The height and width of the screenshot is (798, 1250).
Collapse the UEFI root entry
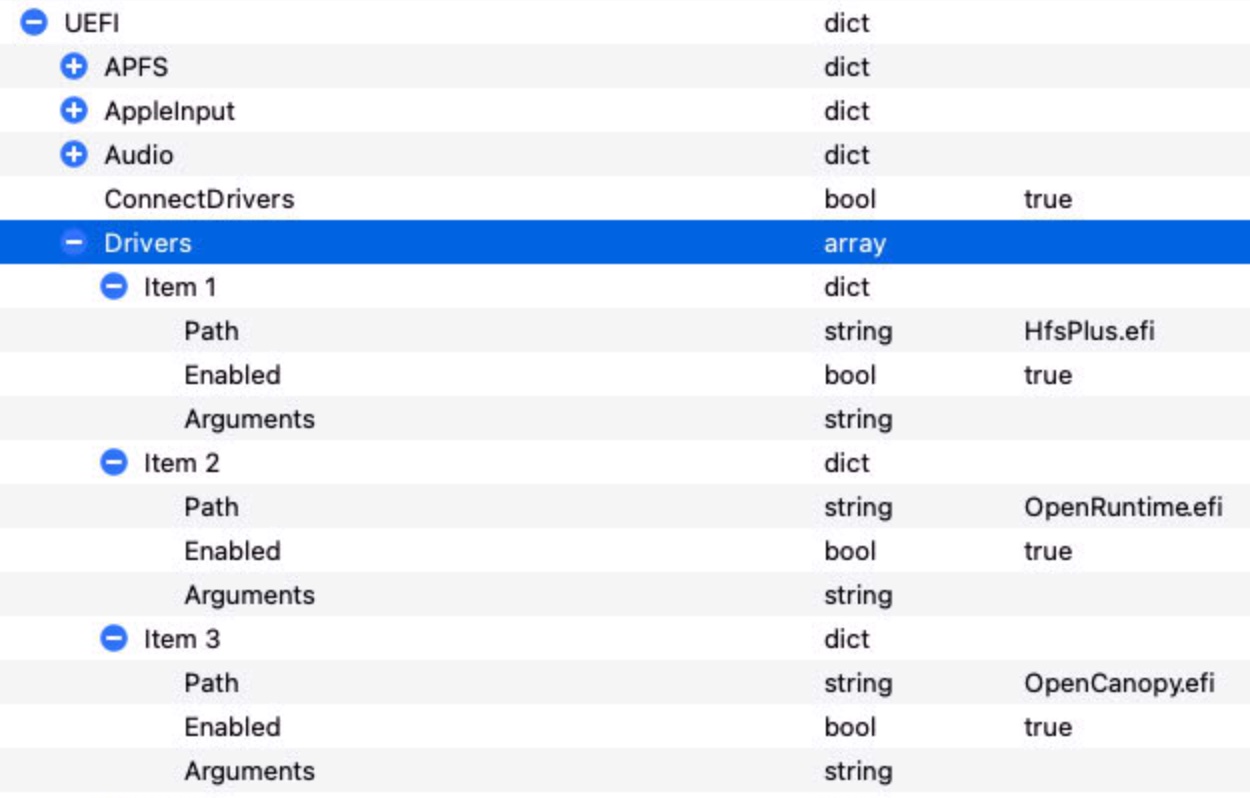[35, 22]
